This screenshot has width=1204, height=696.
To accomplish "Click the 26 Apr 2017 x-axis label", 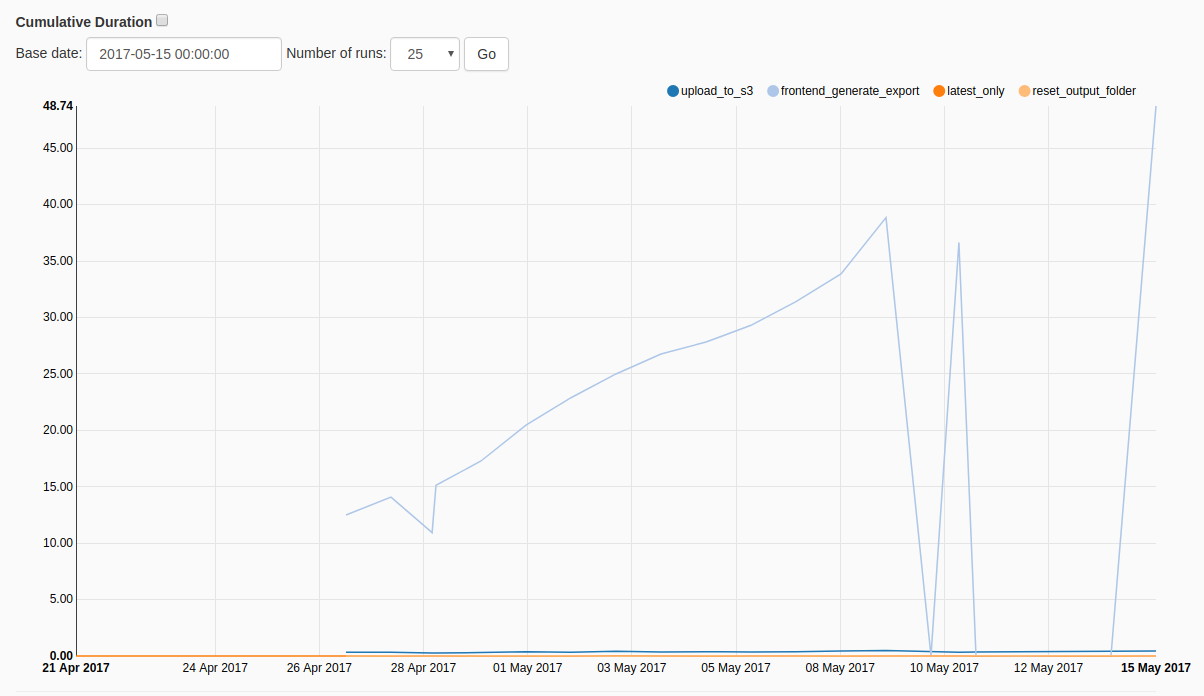I will point(319,667).
